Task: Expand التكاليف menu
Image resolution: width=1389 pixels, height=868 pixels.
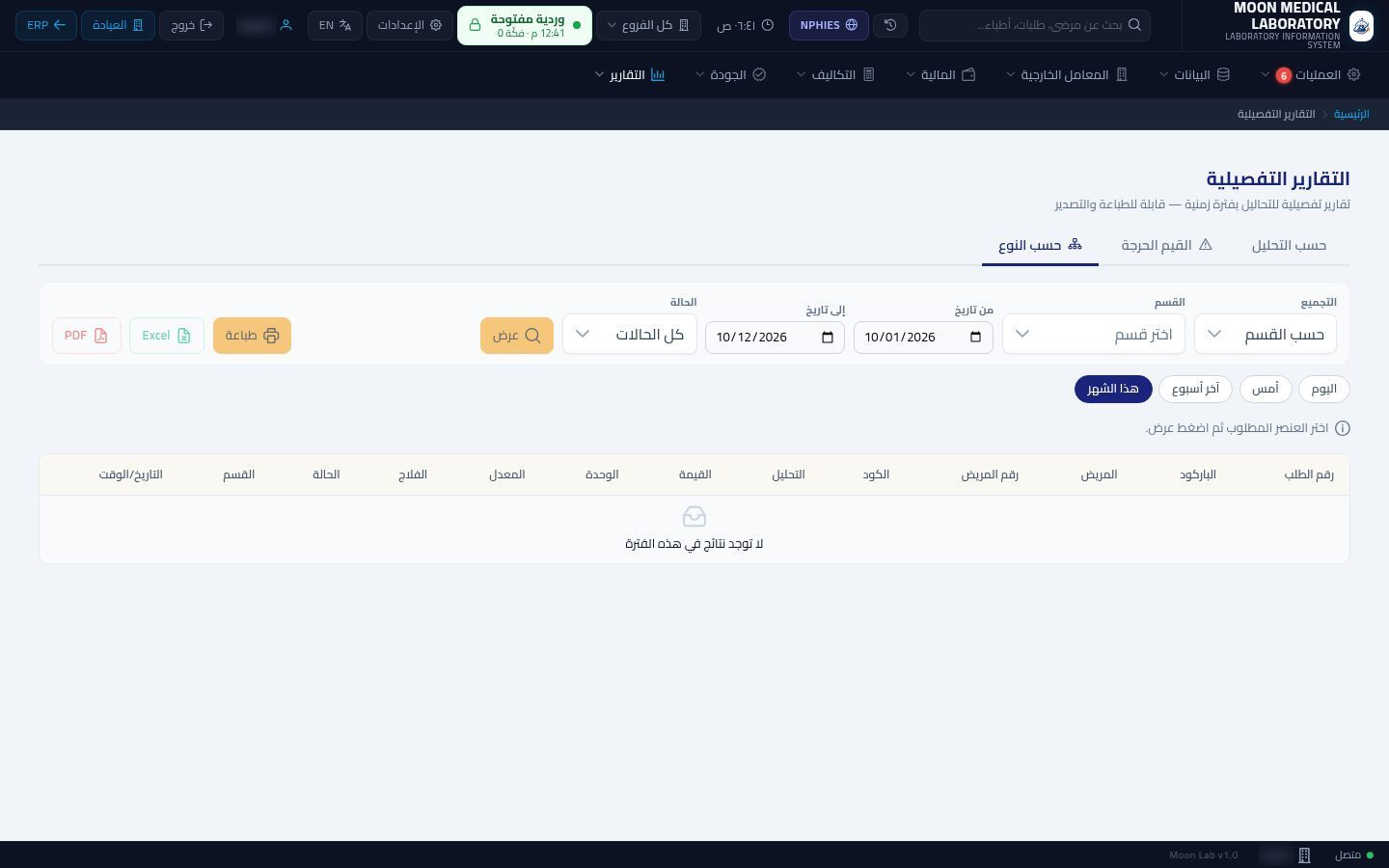Action: pos(835,75)
